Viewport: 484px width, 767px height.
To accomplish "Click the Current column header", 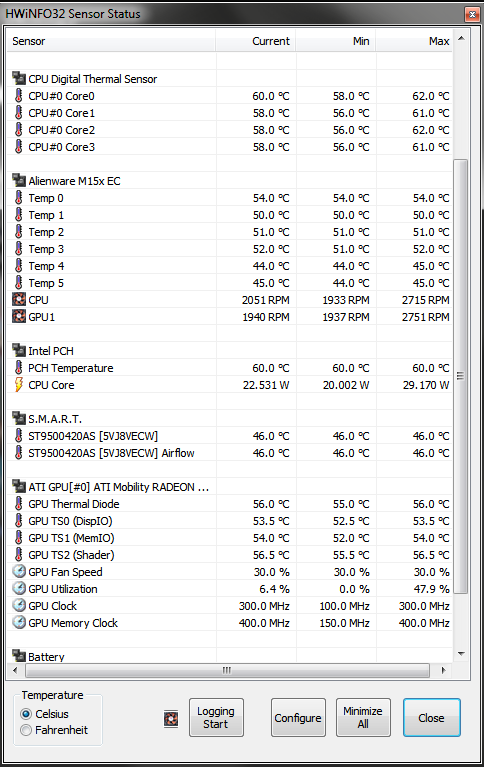I will pyautogui.click(x=255, y=41).
